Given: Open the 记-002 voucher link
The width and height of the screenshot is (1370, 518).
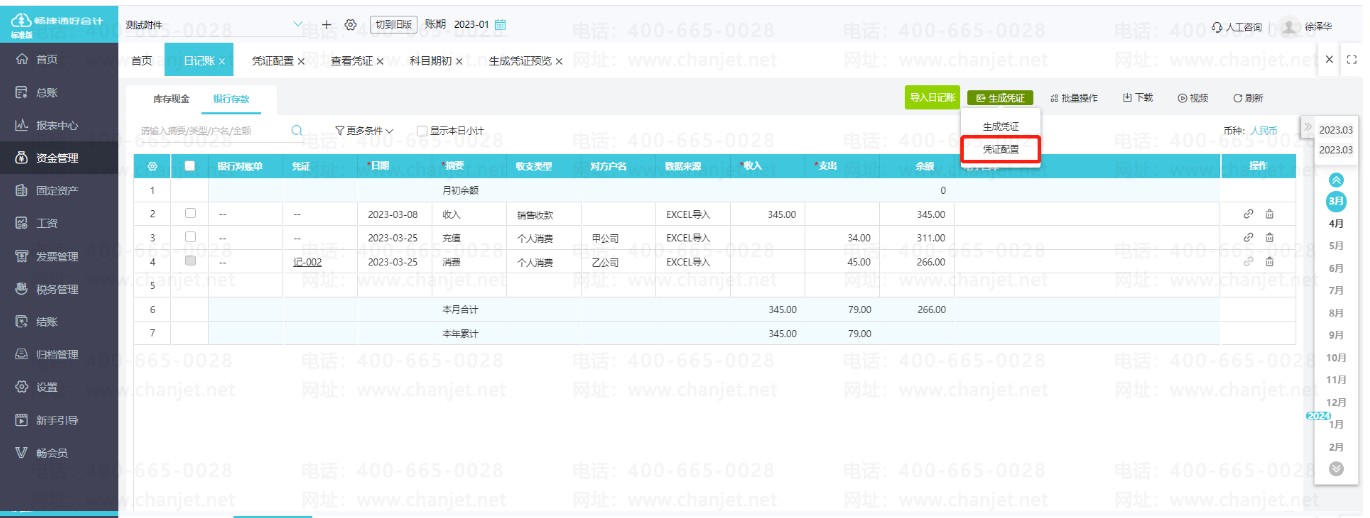Looking at the screenshot, I should click(x=308, y=261).
